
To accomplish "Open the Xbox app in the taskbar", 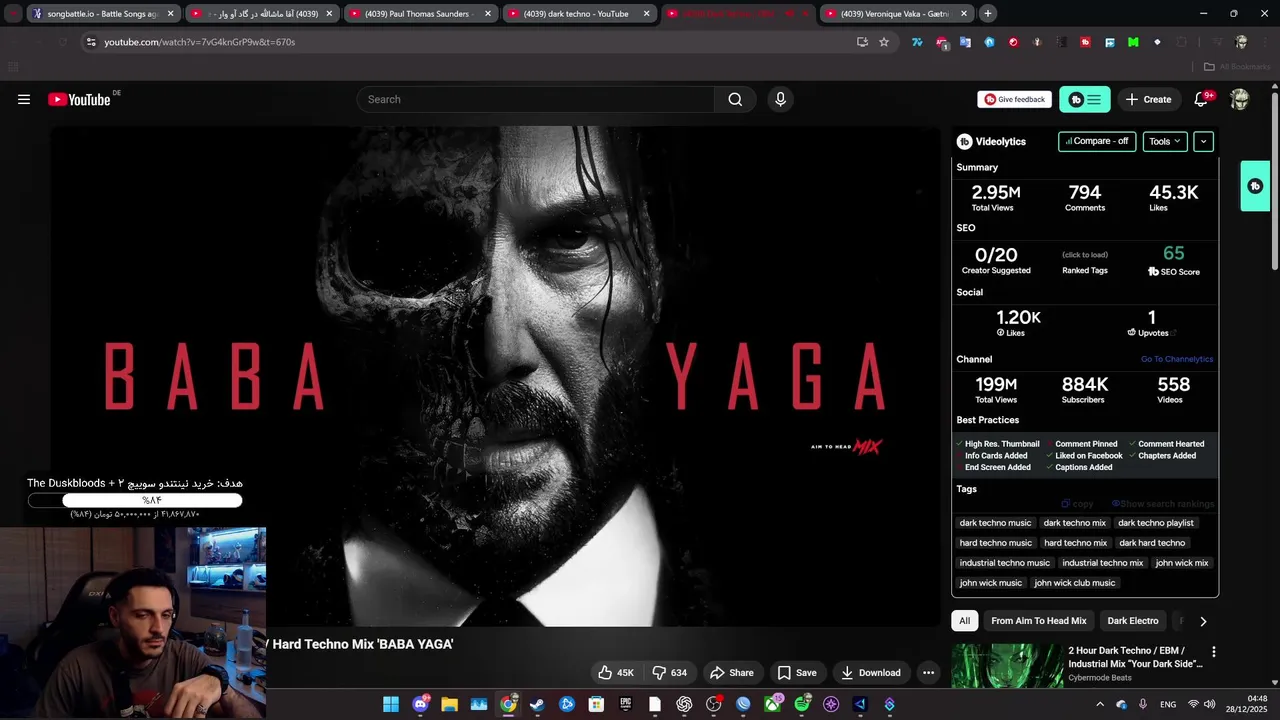I will 773,704.
